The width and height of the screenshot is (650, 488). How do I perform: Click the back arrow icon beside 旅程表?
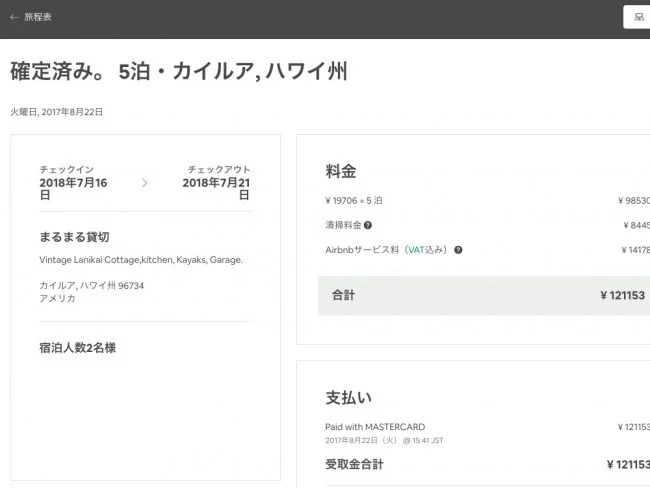point(15,17)
